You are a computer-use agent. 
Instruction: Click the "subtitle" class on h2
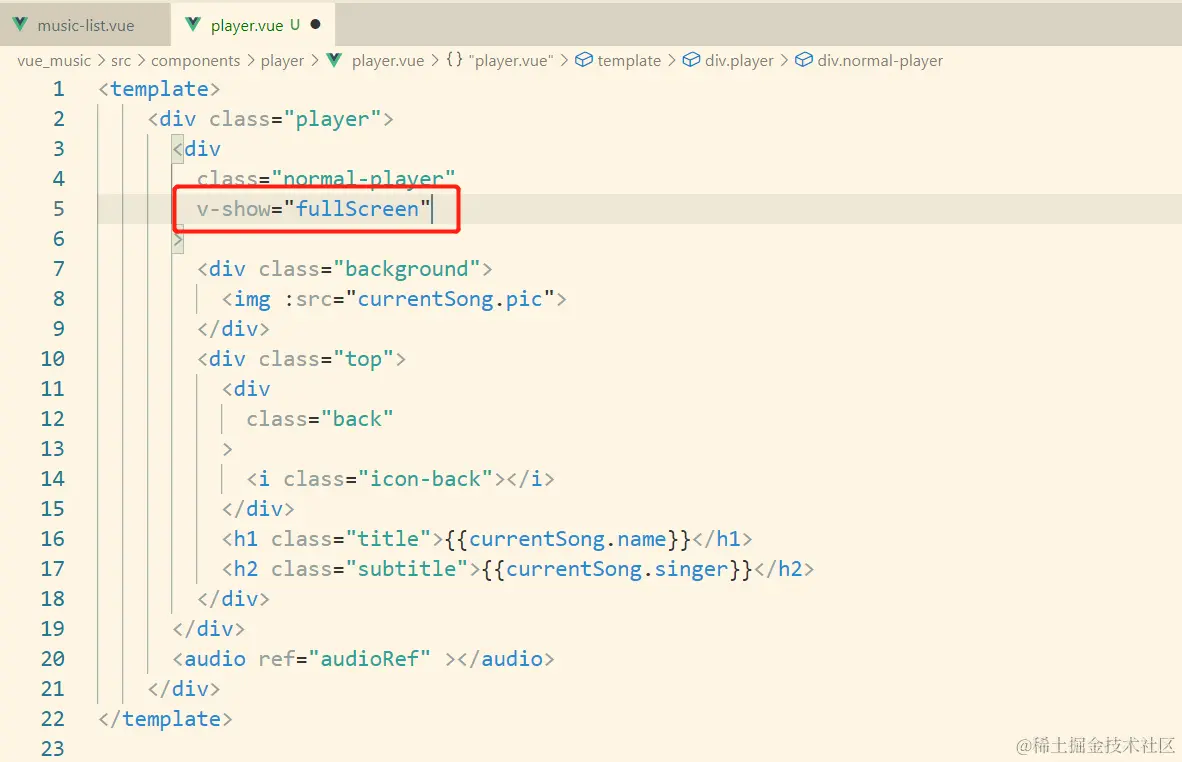[x=406, y=569]
